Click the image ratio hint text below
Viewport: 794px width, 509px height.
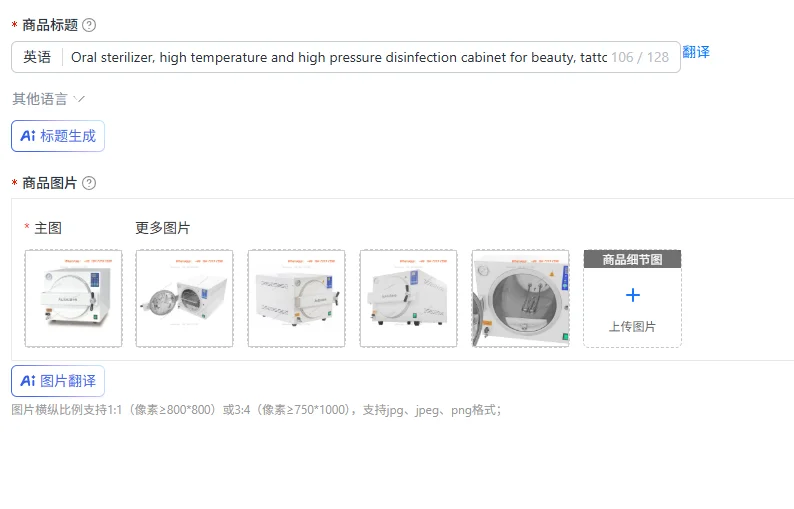click(256, 410)
